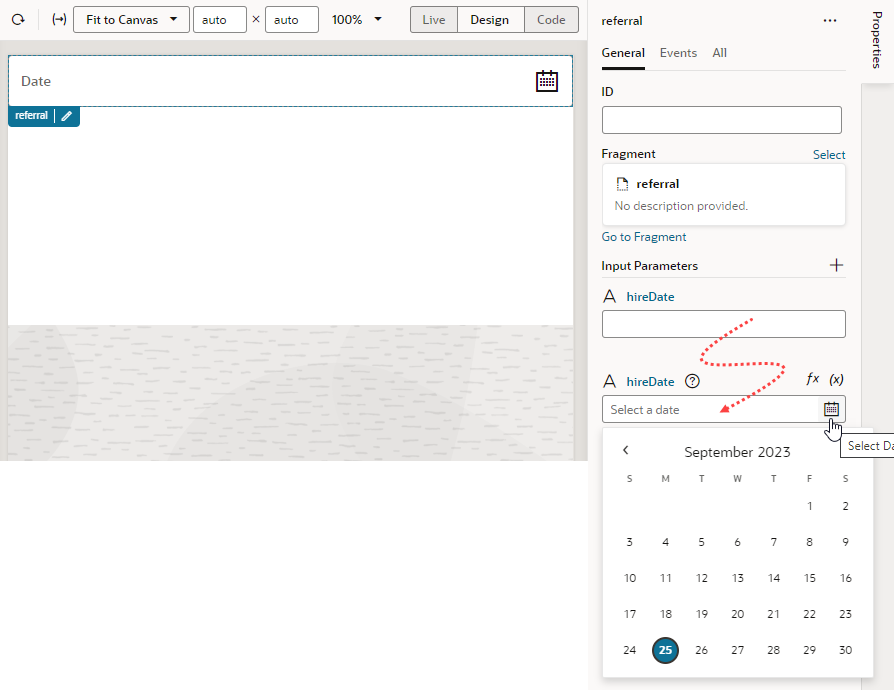Click the Date input on canvas
The image size is (894, 690).
290,81
